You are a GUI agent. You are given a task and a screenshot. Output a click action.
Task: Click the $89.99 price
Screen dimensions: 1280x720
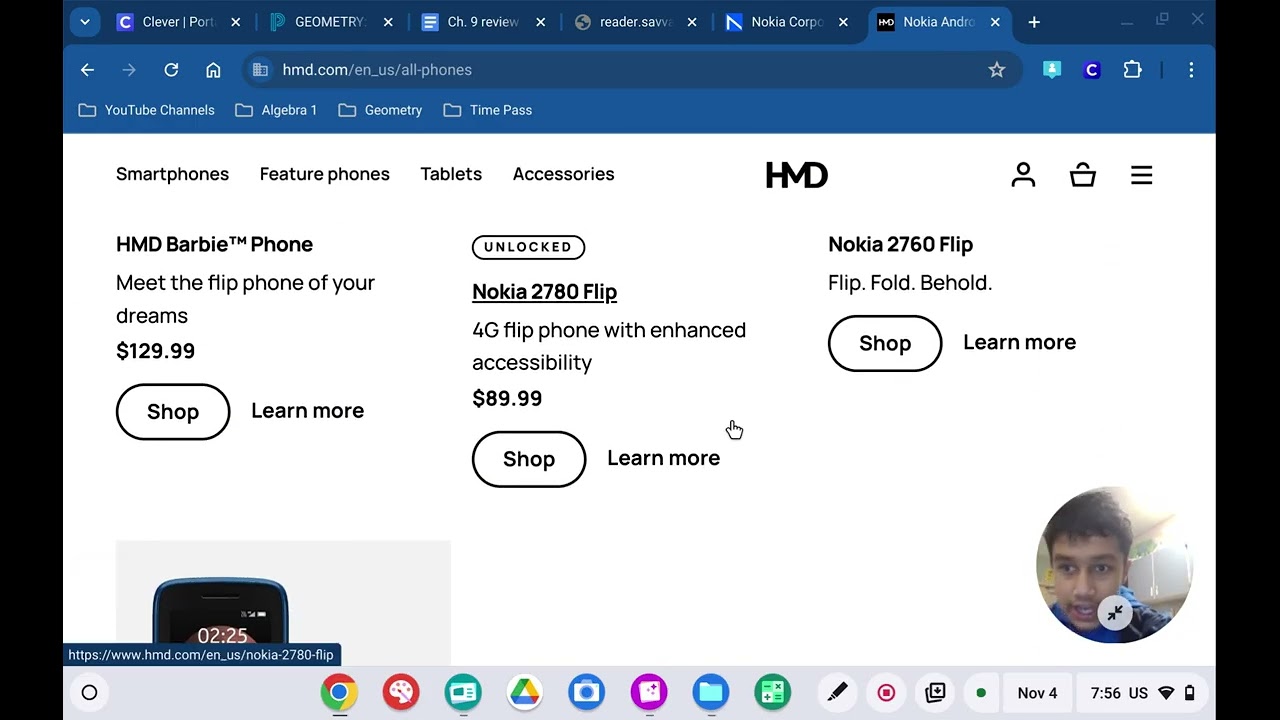[x=507, y=398]
